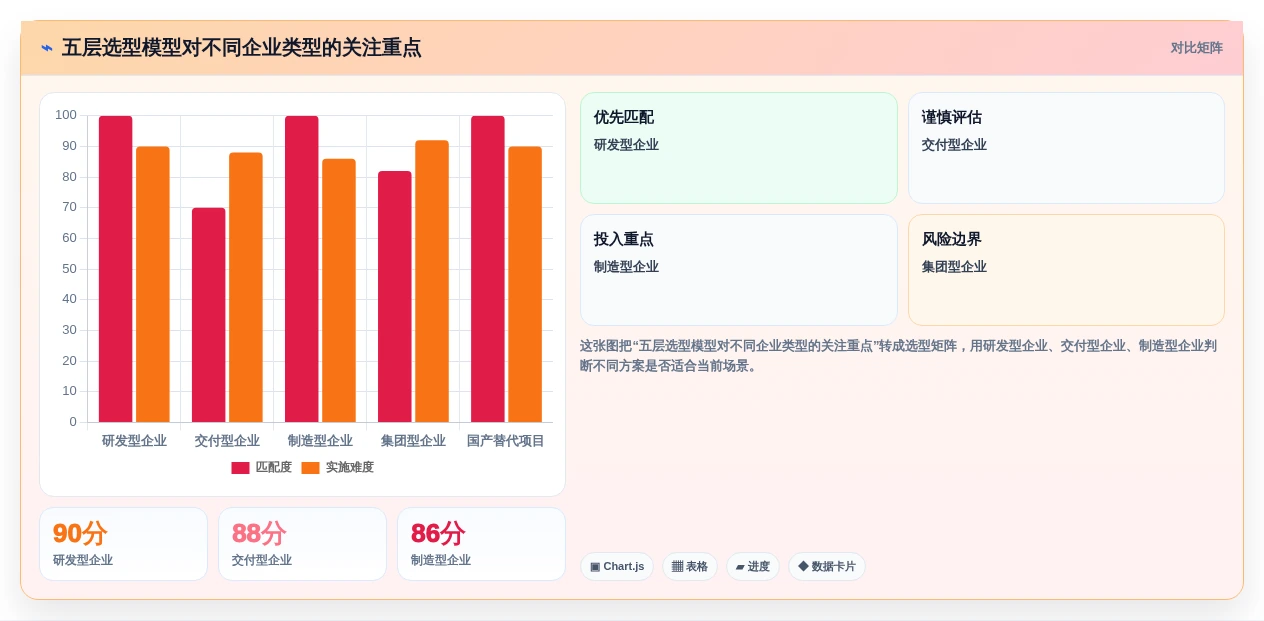Click the 100 y-axis tick label

[x=66, y=115]
